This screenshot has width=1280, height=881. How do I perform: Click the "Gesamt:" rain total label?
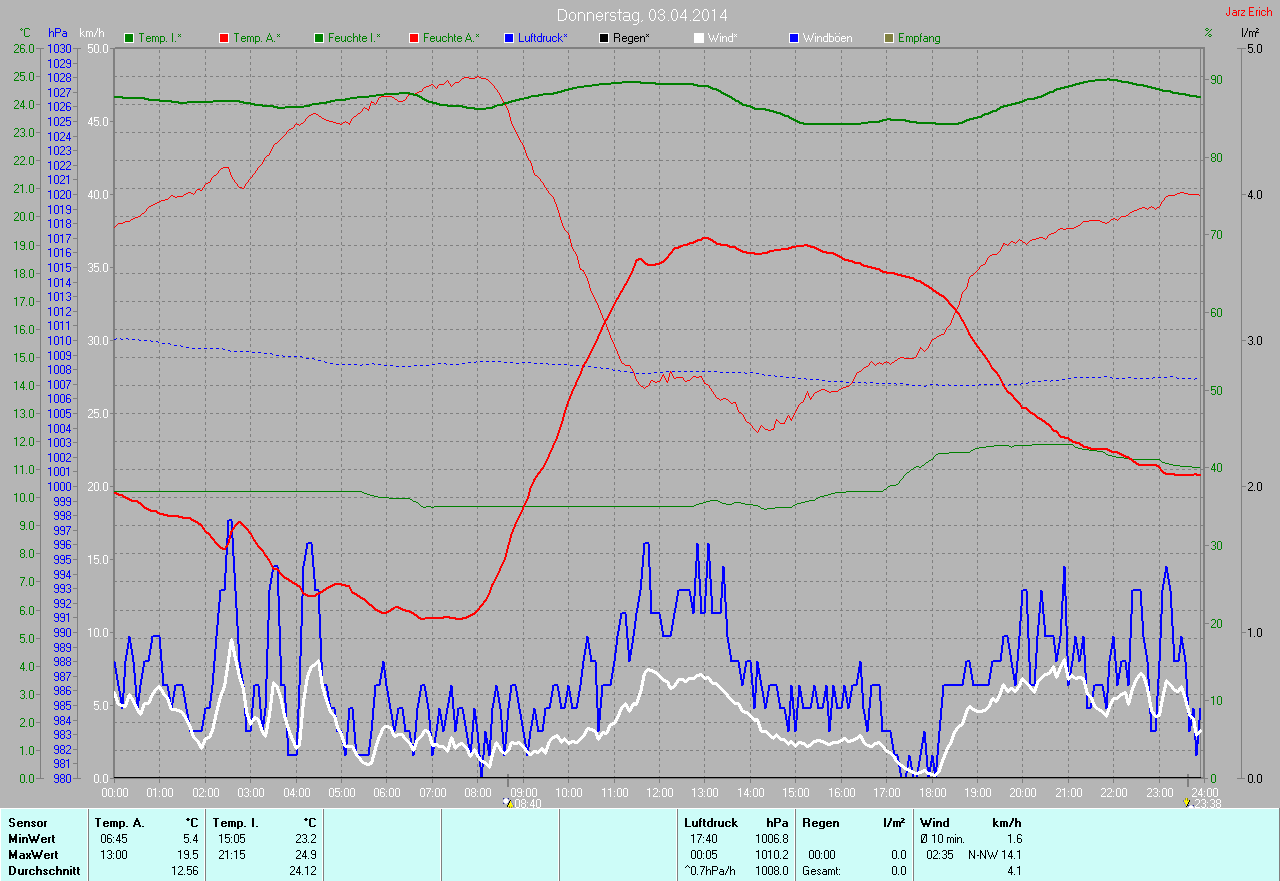tap(821, 871)
